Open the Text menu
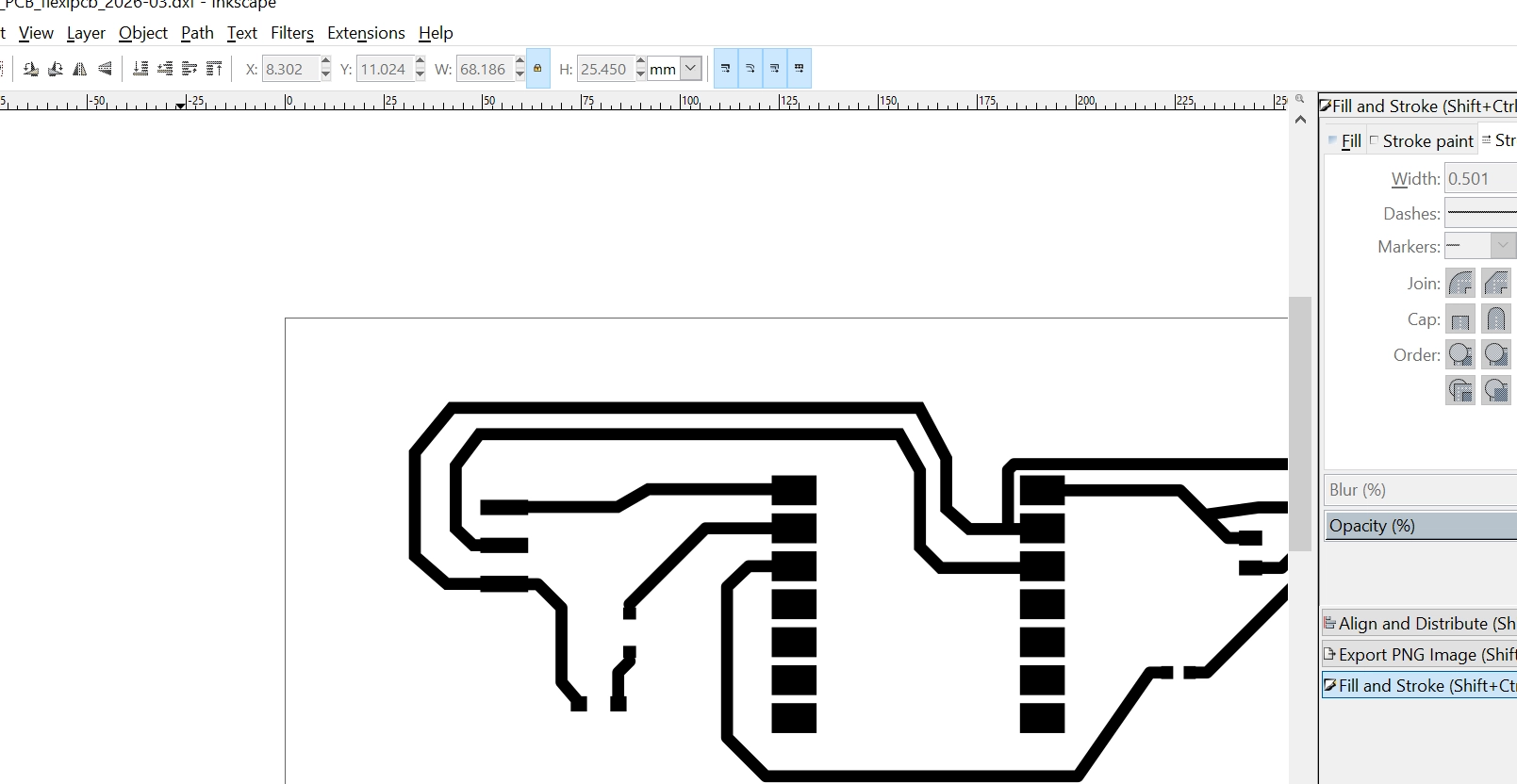 (242, 33)
